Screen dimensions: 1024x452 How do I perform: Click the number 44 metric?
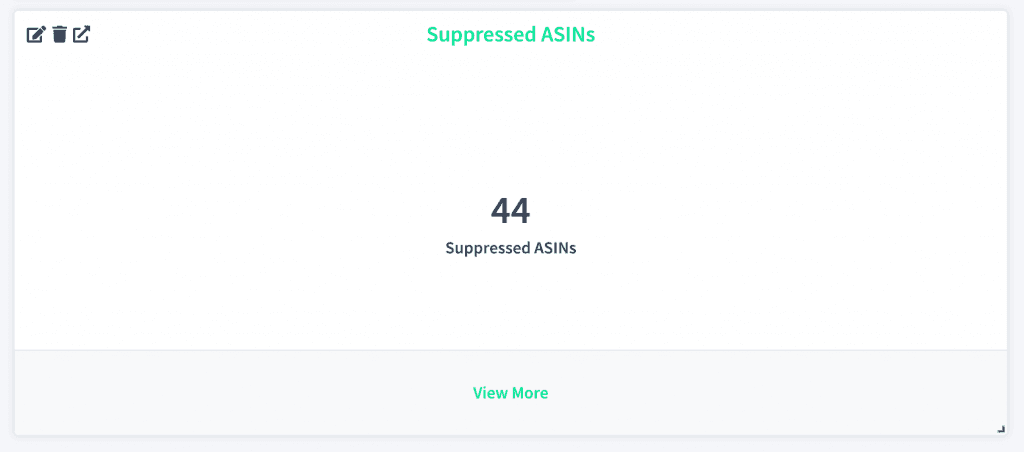pyautogui.click(x=510, y=211)
